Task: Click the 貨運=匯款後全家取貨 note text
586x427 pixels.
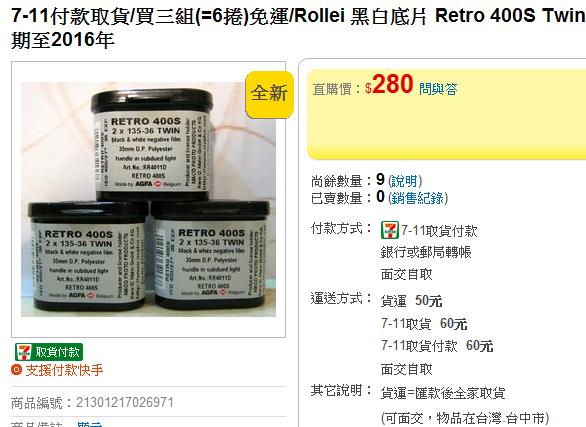Action: point(443,393)
